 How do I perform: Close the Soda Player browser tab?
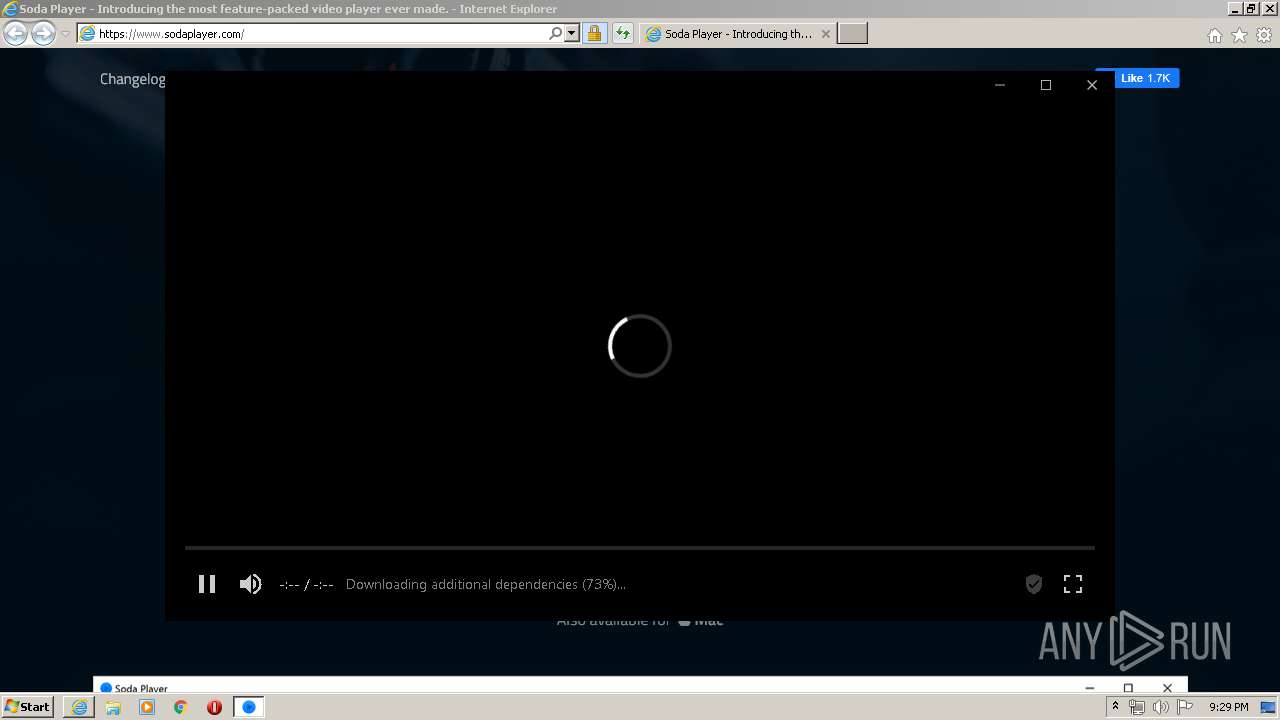tap(826, 34)
